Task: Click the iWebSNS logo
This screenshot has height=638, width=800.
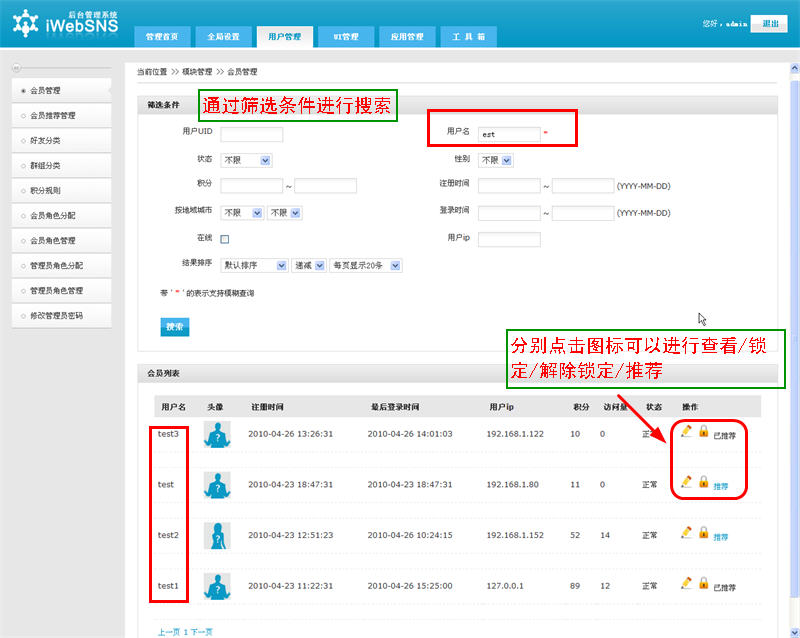Action: click(x=66, y=23)
